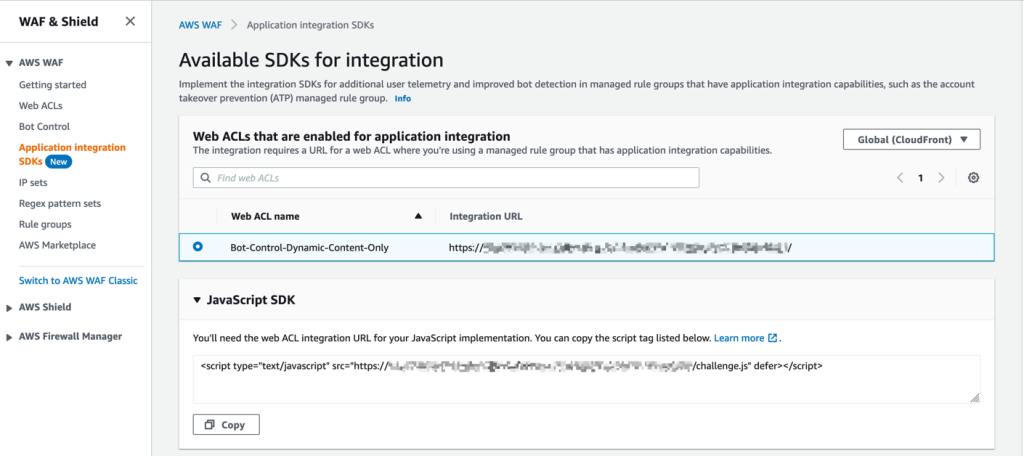Click the Available SDKs for integration heading
The width and height of the screenshot is (1024, 456).
311,61
